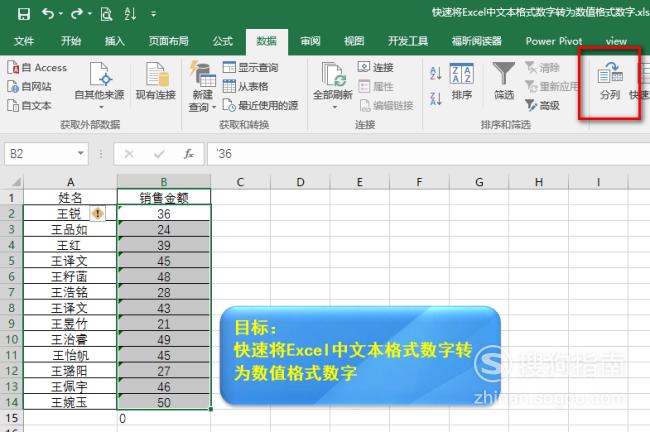Switch to the 插入 tab

(x=114, y=41)
